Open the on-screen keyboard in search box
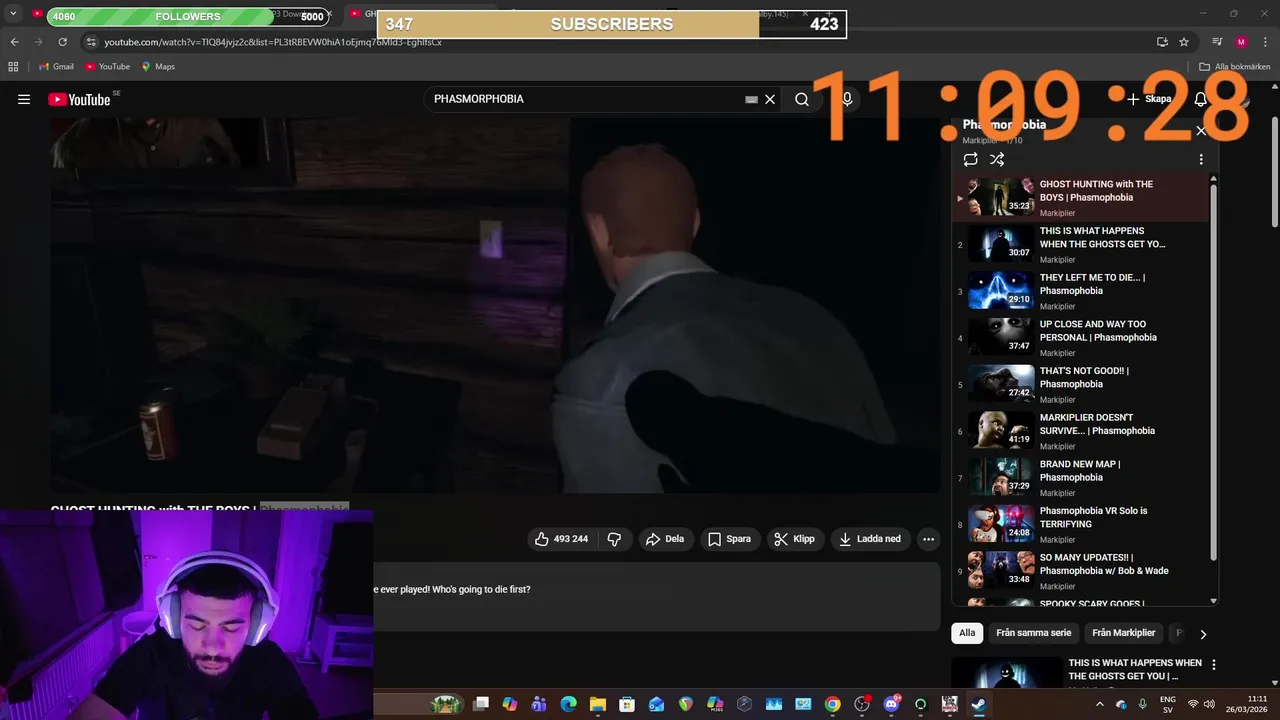Viewport: 1280px width, 720px height. (751, 99)
